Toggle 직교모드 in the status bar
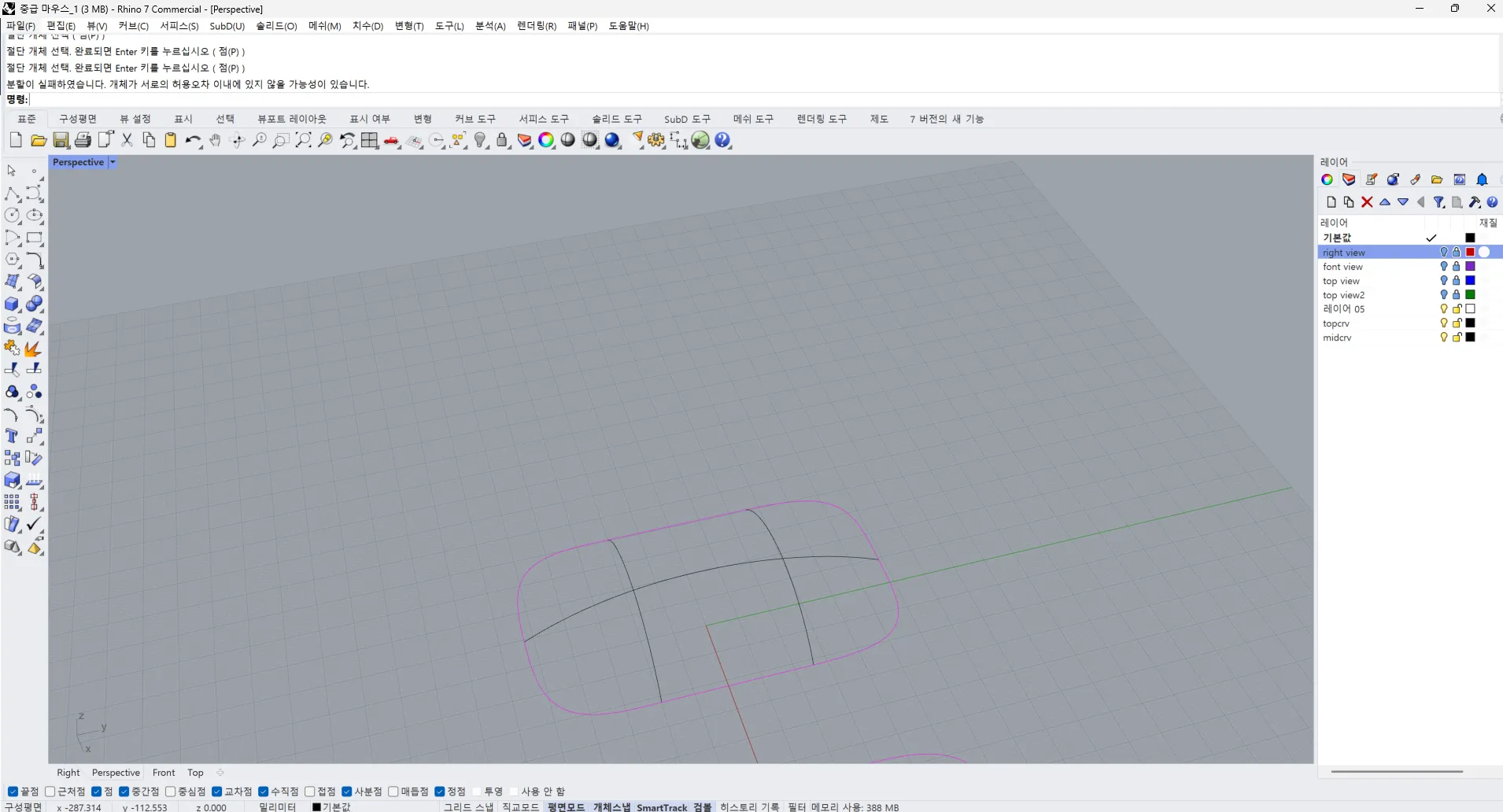 coord(521,806)
